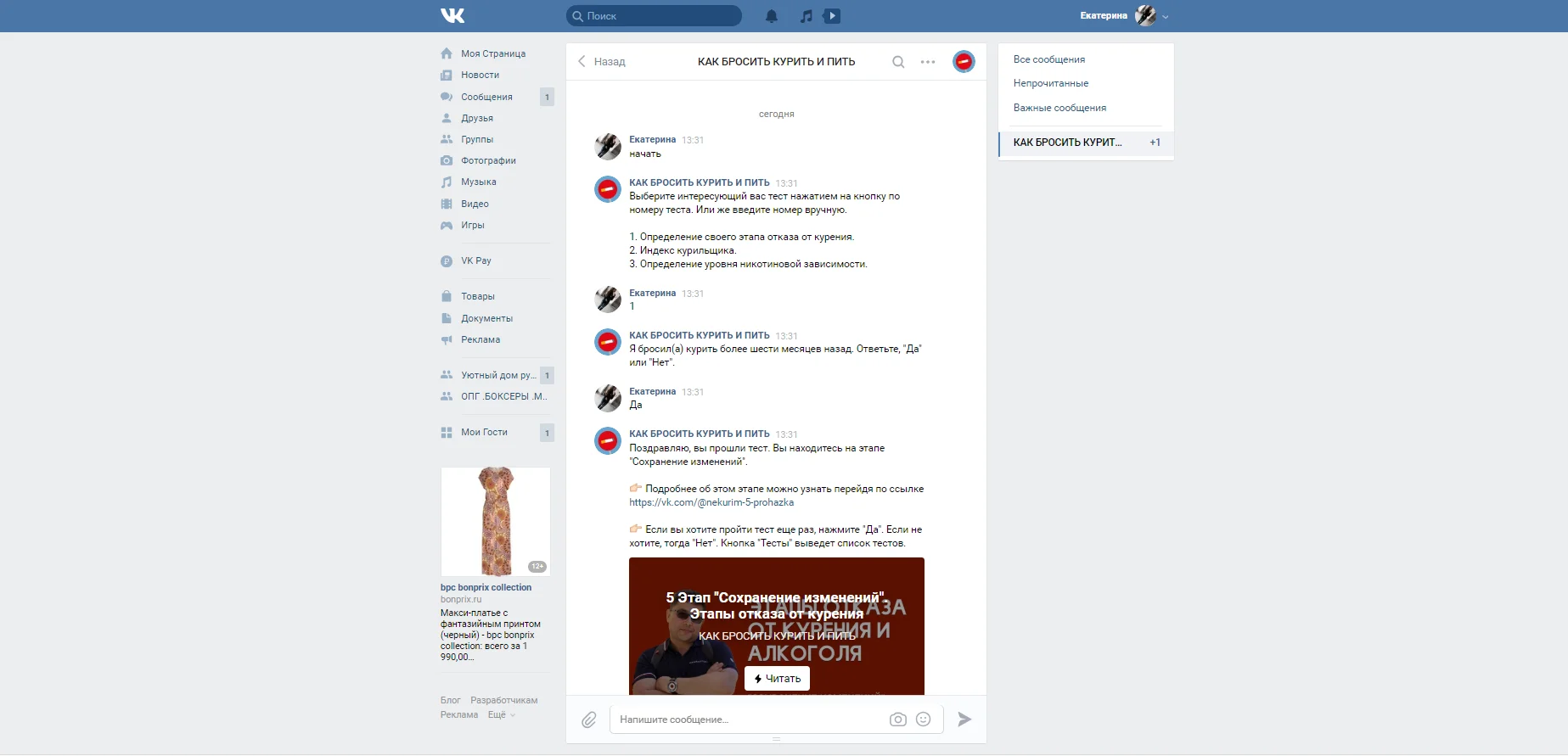
Task: Show Все сообщения filter
Action: tap(1048, 59)
